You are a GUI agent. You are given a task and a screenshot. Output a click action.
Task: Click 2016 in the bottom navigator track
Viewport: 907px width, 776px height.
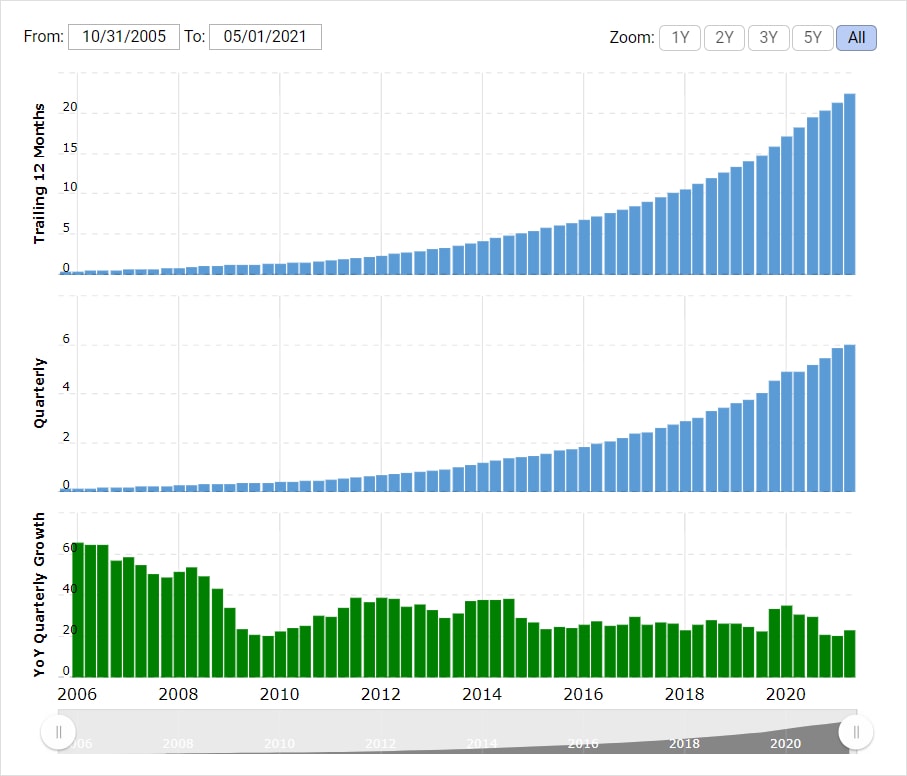(x=583, y=744)
